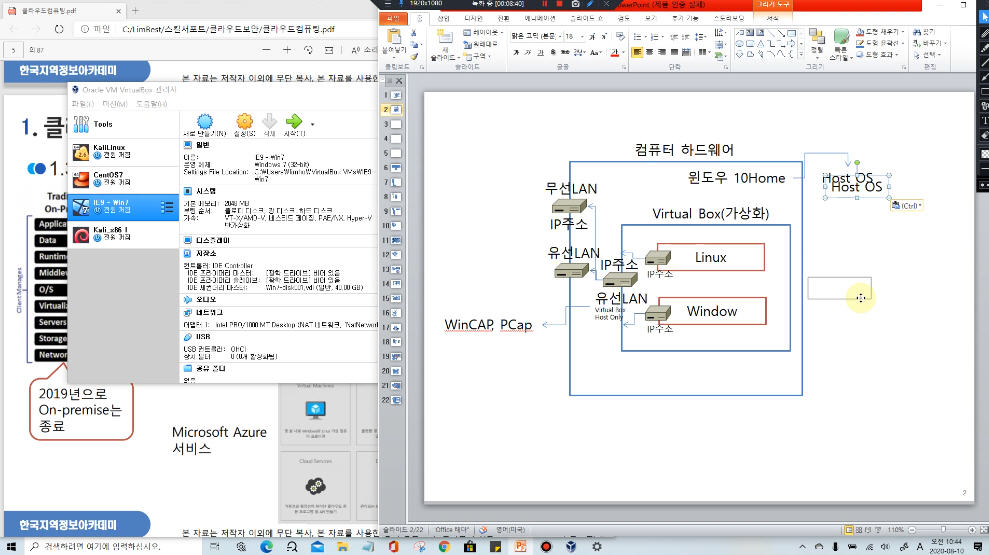The width and height of the screenshot is (989, 555).
Task: Open VirtualBox Settings (설정) gear icon
Action: click(x=244, y=121)
